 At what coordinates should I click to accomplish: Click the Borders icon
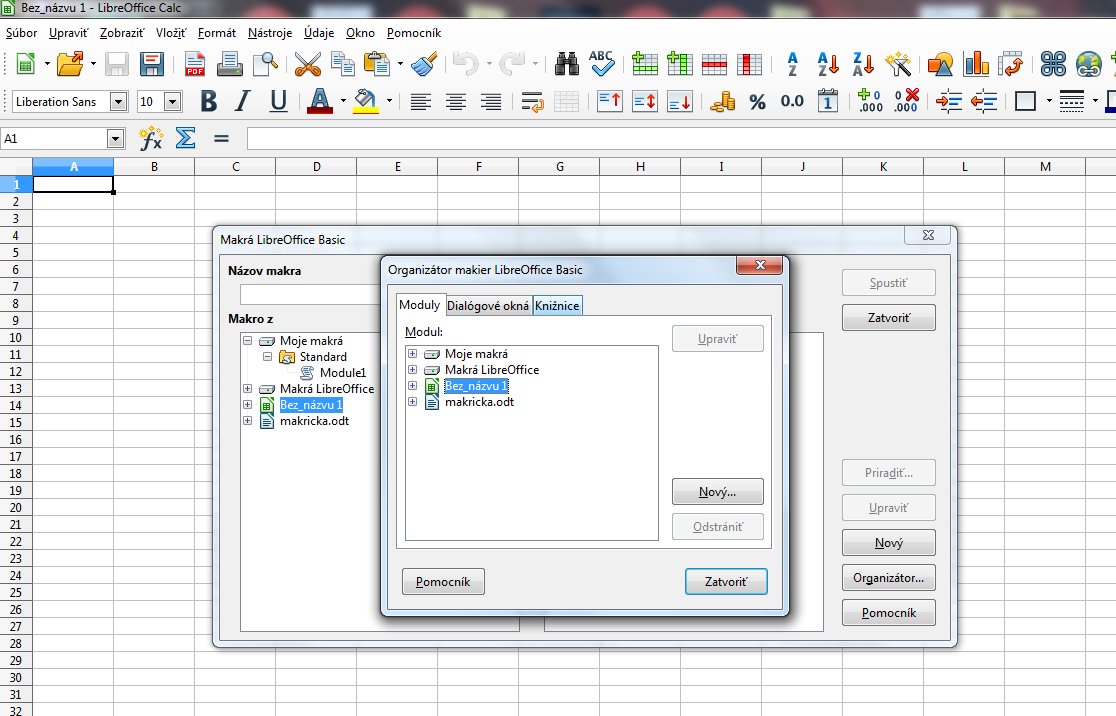1025,102
